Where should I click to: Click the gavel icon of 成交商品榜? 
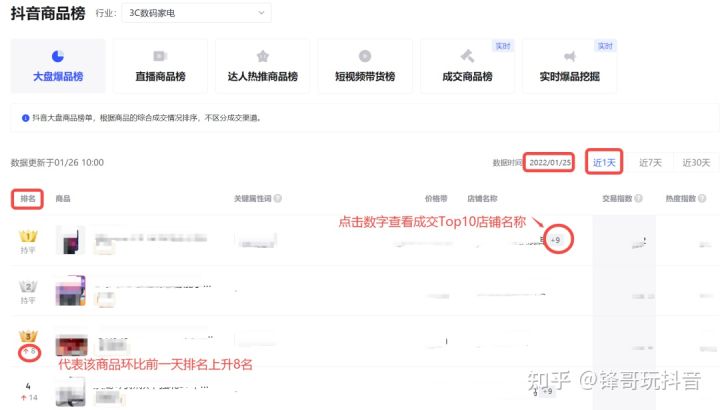pyautogui.click(x=467, y=56)
